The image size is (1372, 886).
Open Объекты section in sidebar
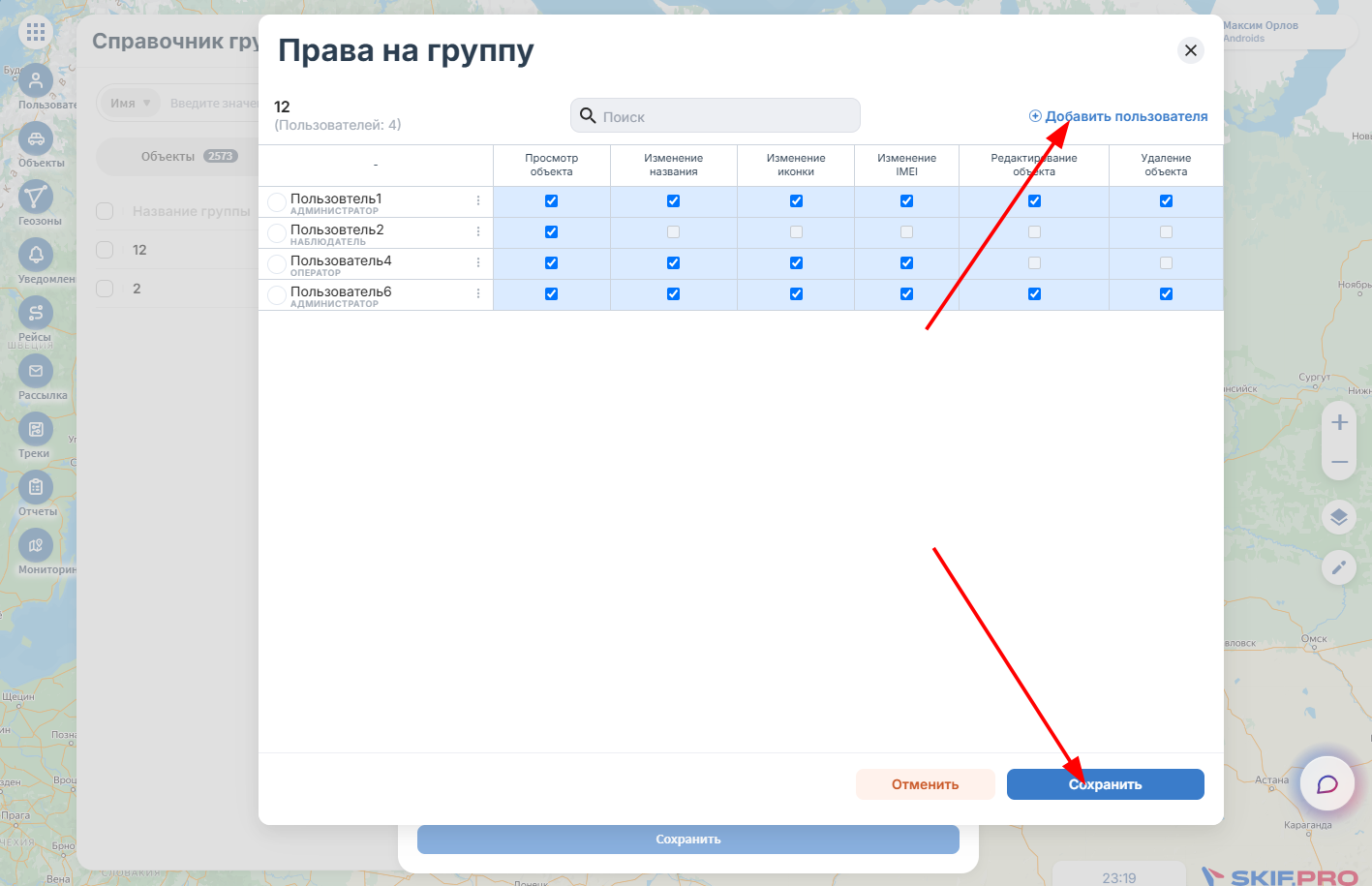pos(36,138)
